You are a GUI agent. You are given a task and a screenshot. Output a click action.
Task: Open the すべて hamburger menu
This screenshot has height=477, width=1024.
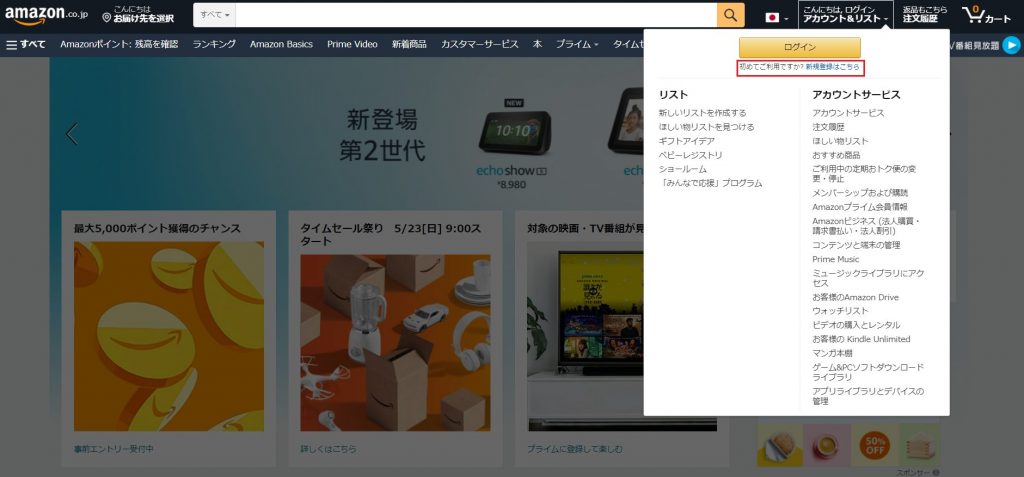[26, 44]
